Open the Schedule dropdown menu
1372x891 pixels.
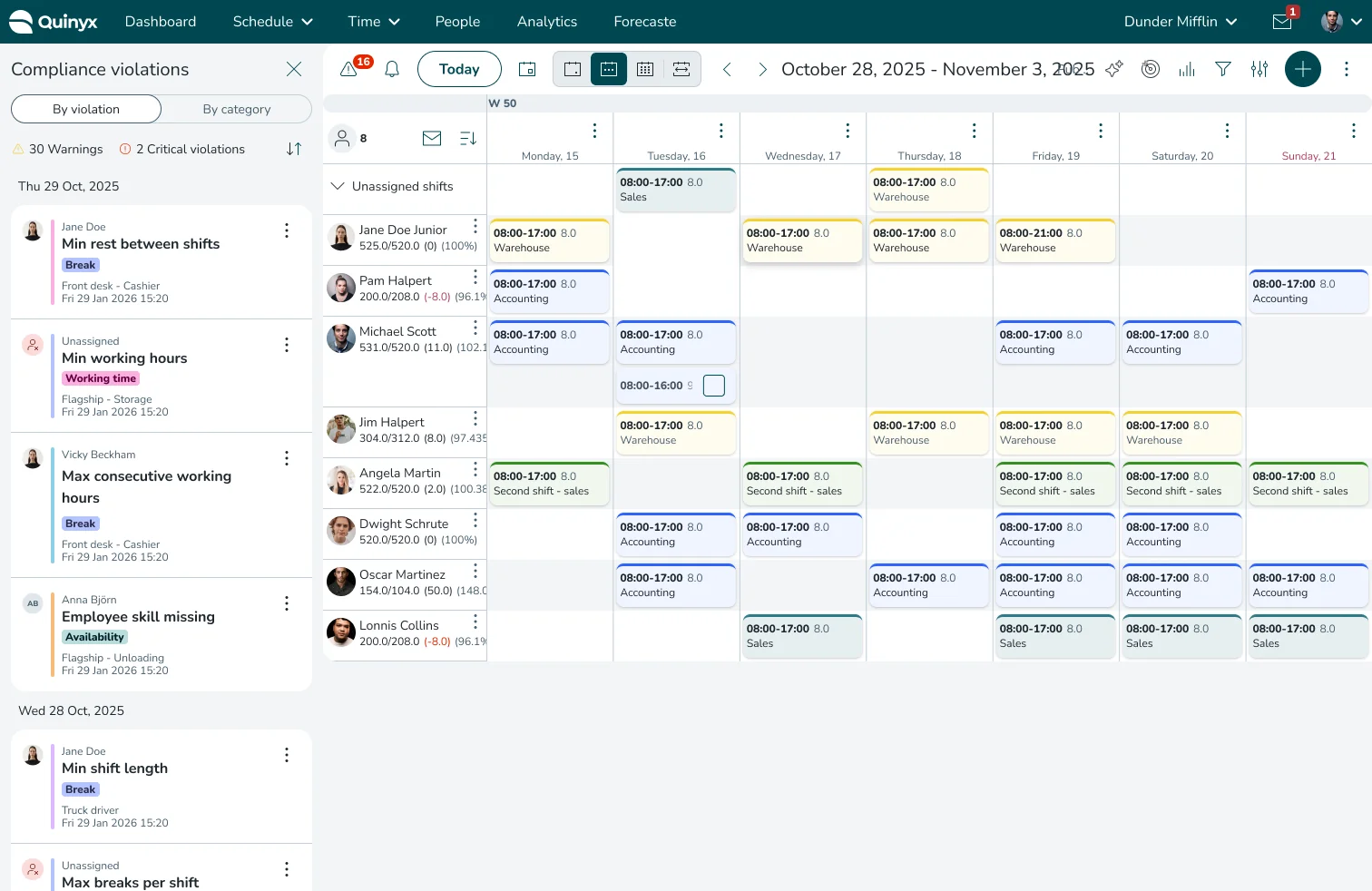click(x=272, y=22)
